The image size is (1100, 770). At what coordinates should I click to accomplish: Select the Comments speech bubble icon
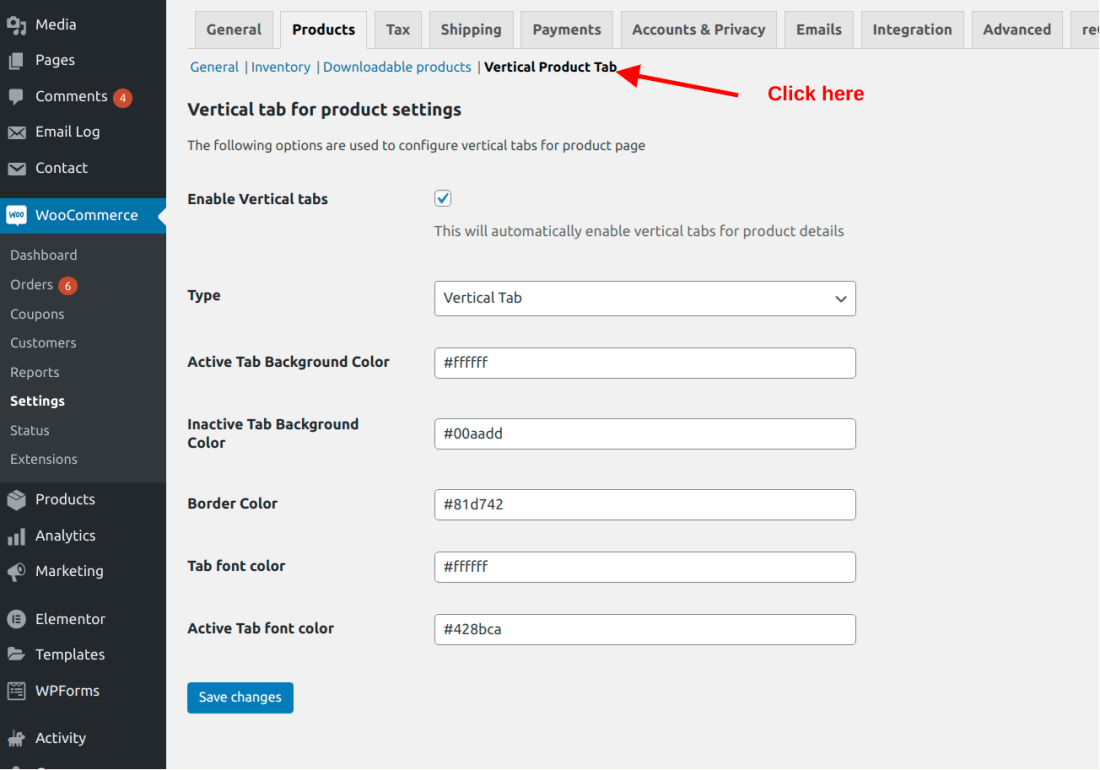pyautogui.click(x=18, y=96)
